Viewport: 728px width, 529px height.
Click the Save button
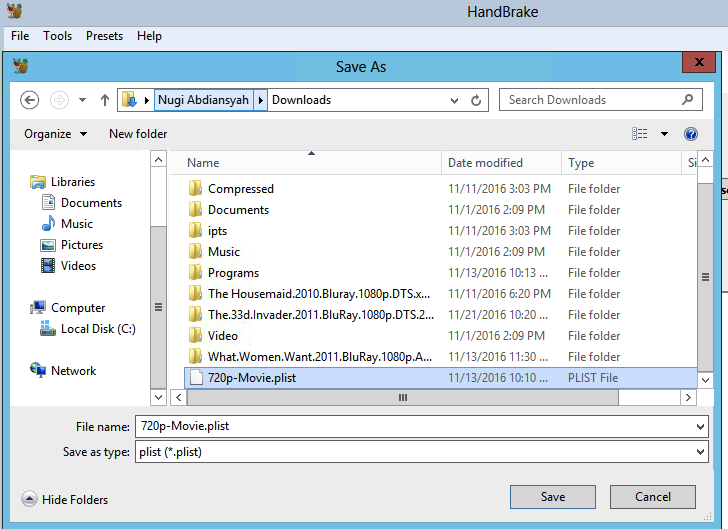(552, 497)
